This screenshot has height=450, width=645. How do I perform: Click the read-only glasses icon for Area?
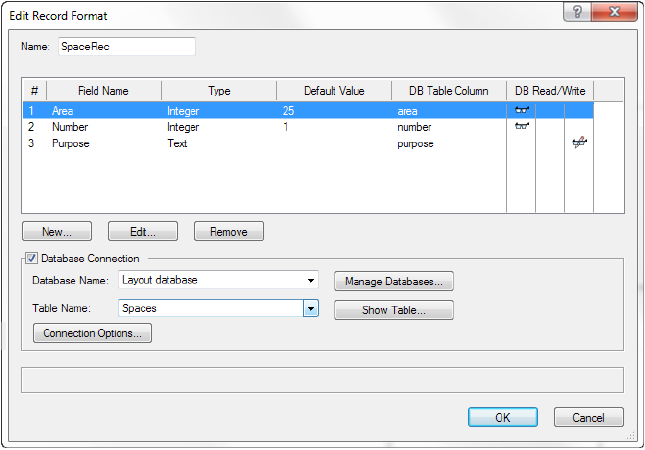(521, 110)
